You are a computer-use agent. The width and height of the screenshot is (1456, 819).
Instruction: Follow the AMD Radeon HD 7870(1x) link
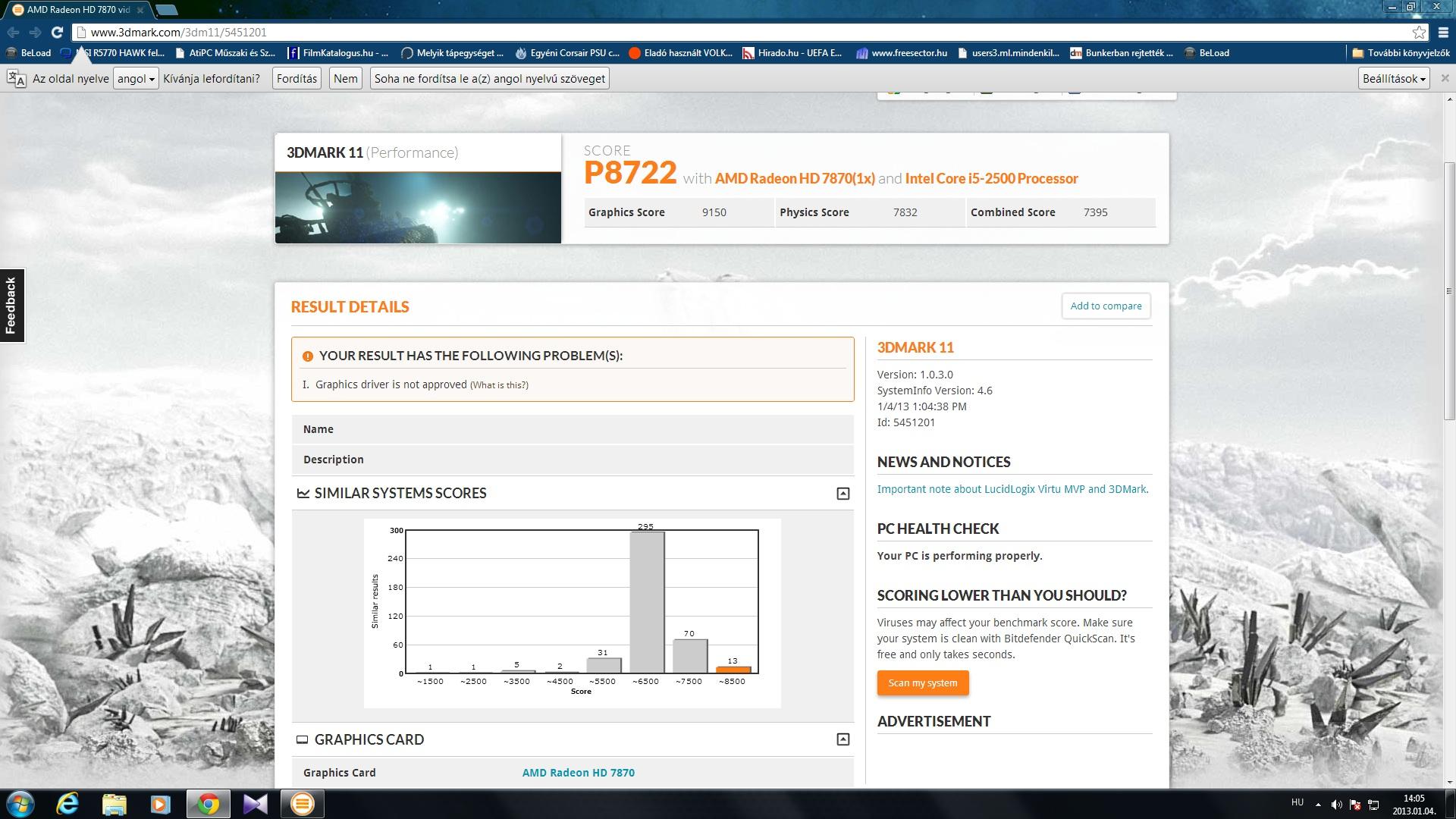pyautogui.click(x=795, y=179)
